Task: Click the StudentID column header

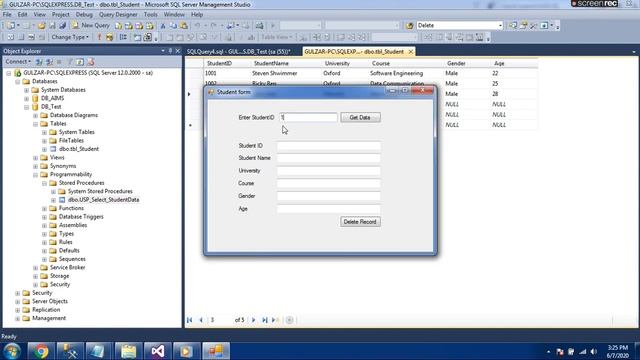Action: point(227,64)
